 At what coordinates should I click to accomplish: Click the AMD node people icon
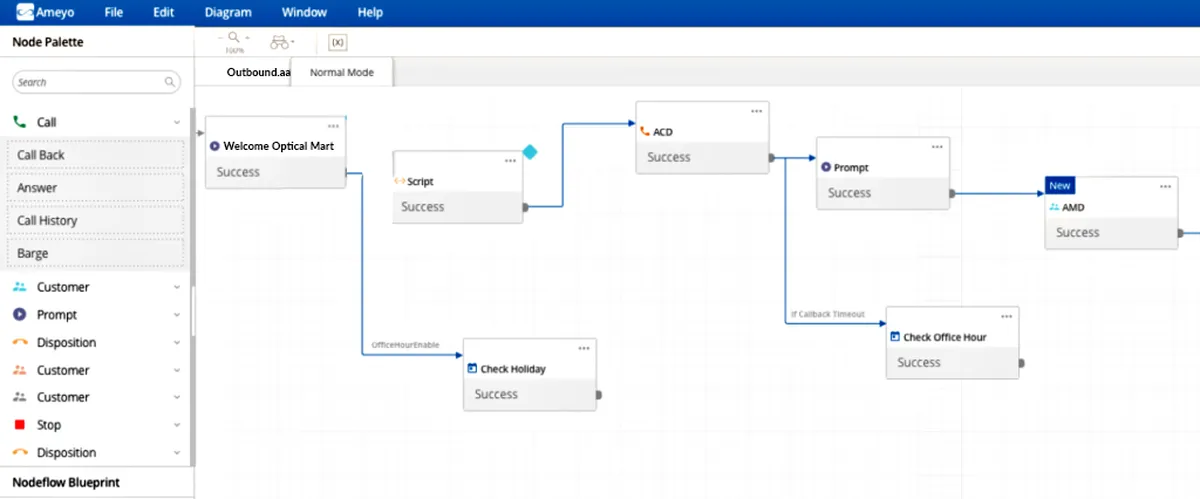click(1054, 207)
